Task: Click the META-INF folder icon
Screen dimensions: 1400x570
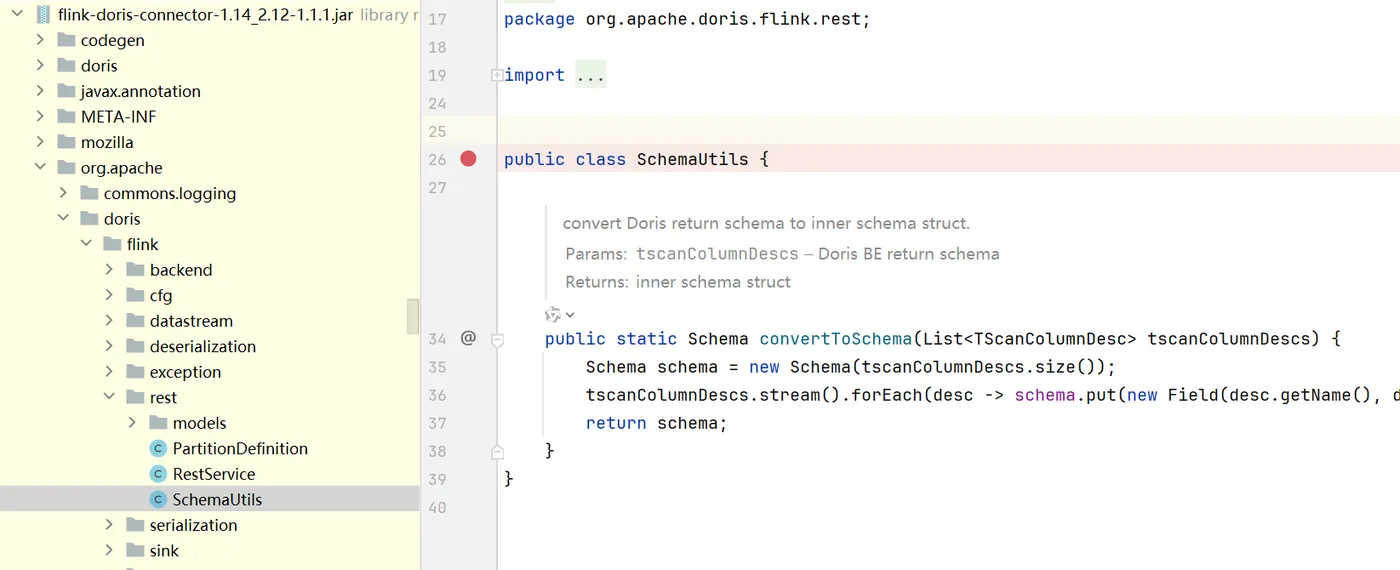Action: click(x=67, y=117)
